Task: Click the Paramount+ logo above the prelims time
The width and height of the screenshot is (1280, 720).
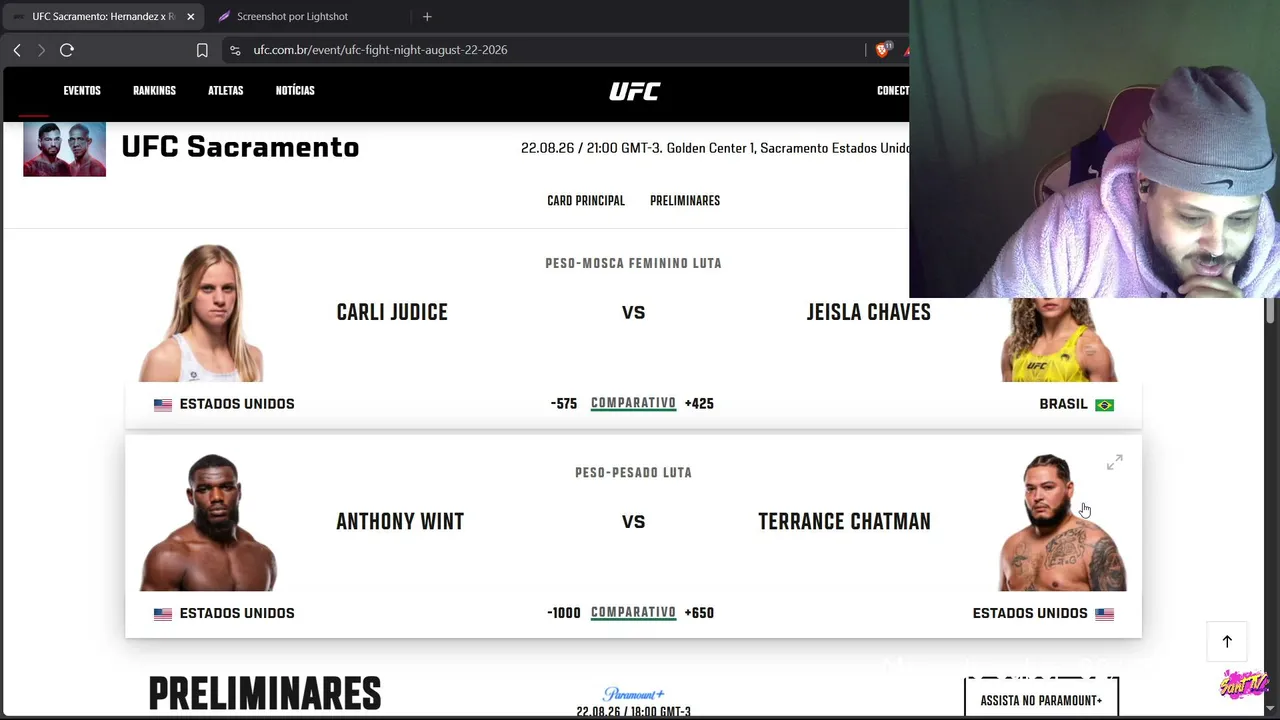Action: (634, 694)
